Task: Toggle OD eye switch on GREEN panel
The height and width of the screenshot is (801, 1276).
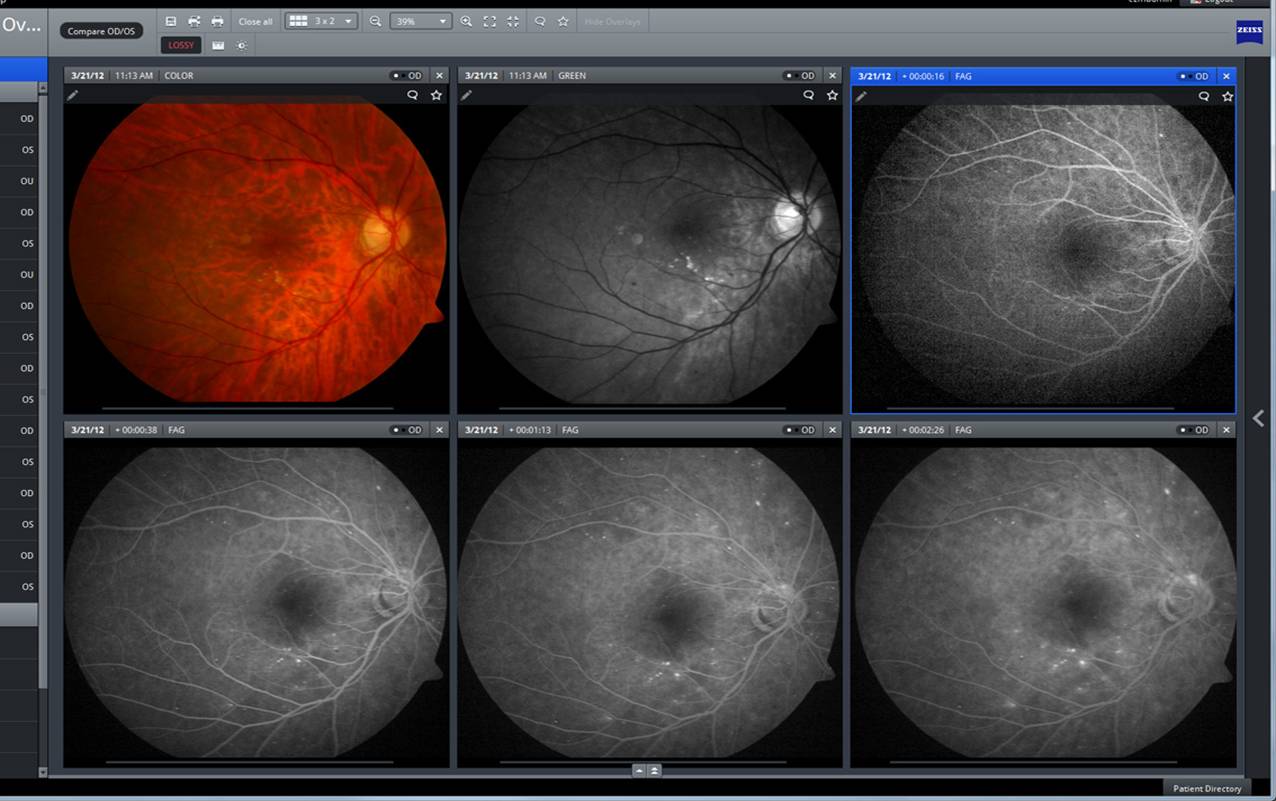Action: 801,76
